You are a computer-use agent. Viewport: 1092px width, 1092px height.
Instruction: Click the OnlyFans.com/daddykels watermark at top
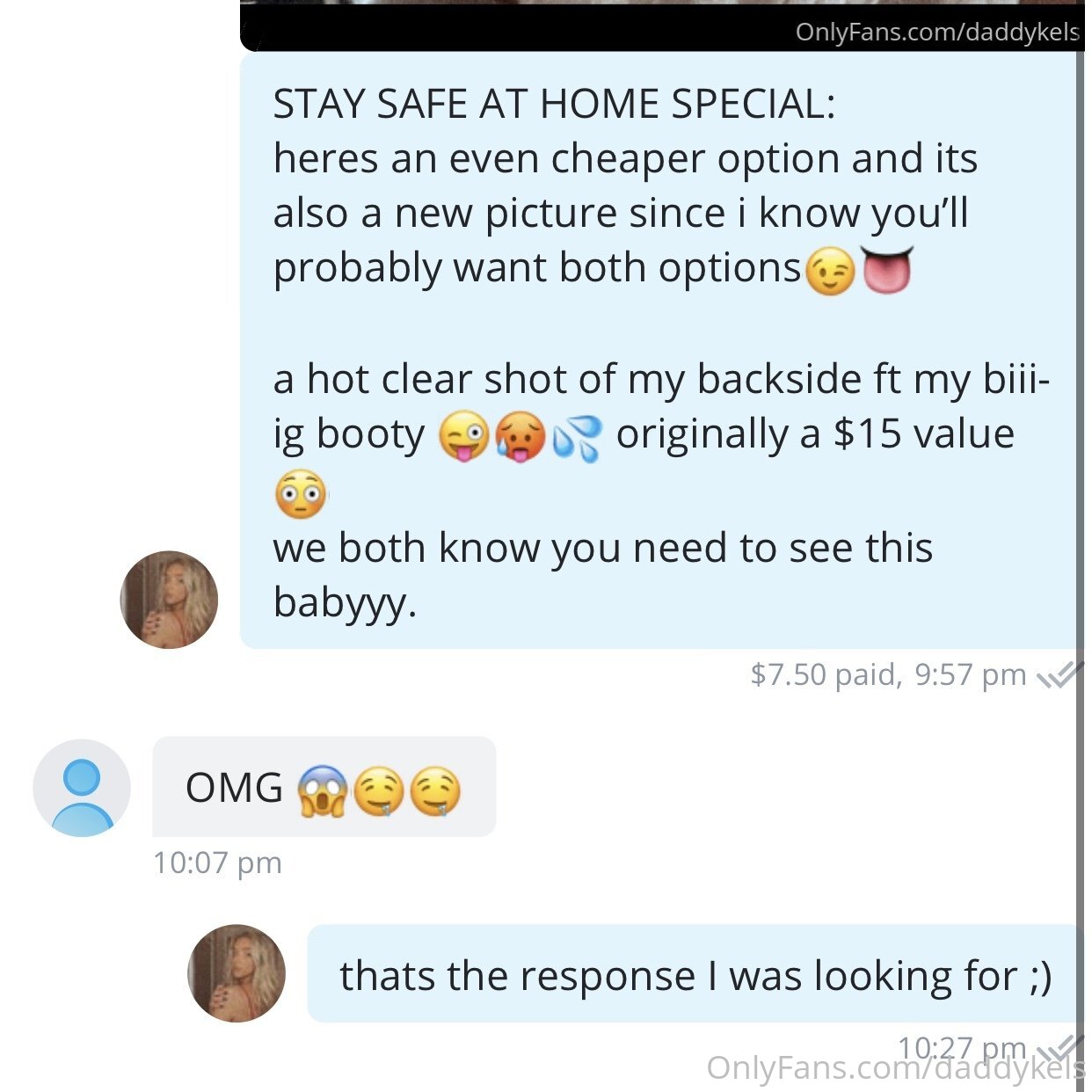937,33
